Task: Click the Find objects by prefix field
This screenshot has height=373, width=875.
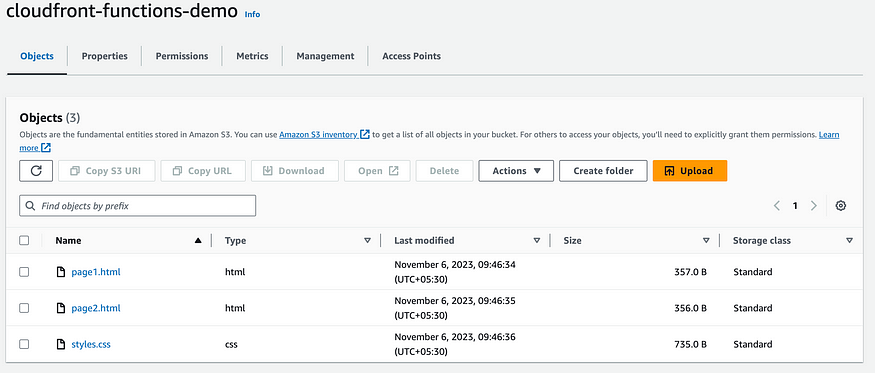Action: [x=138, y=206]
